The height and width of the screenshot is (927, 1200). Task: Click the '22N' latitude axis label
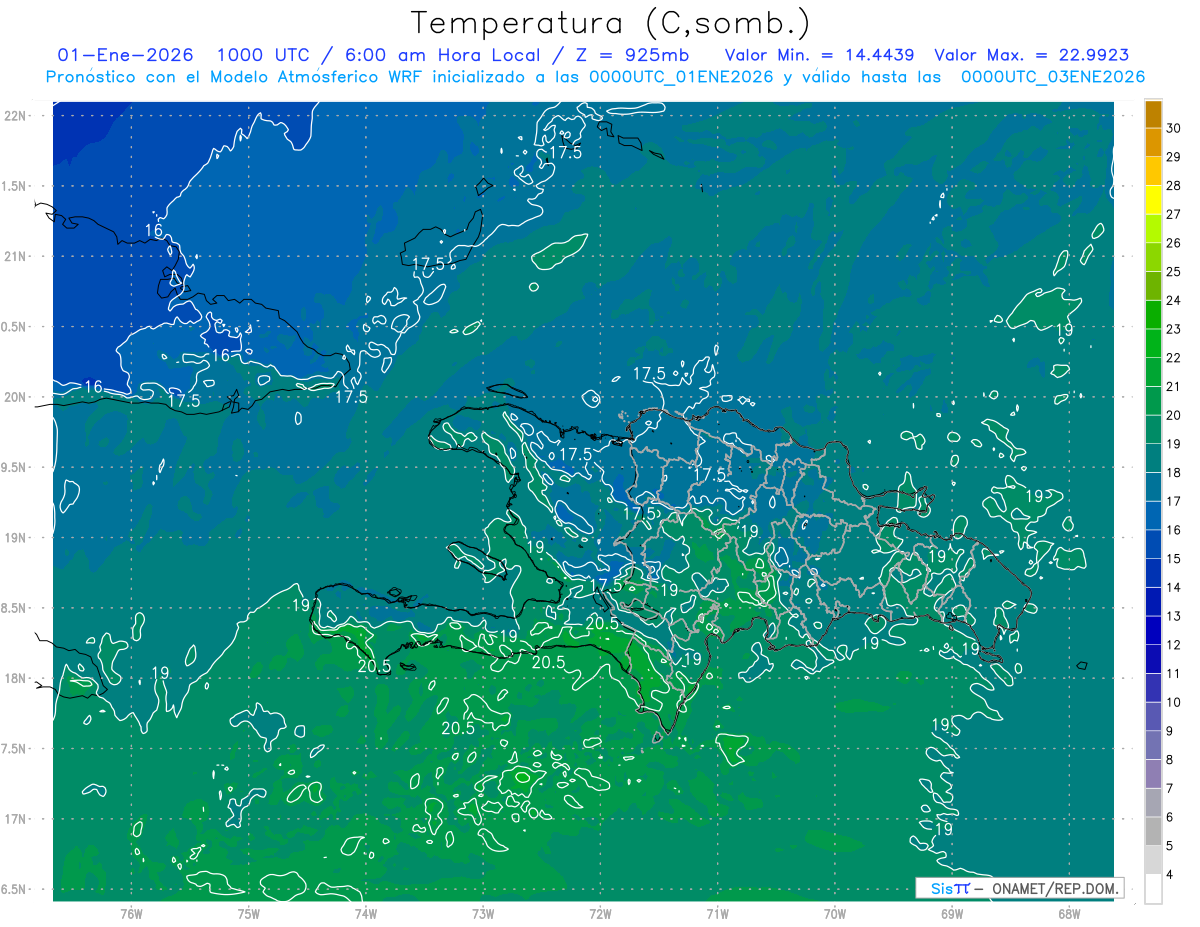coord(15,115)
